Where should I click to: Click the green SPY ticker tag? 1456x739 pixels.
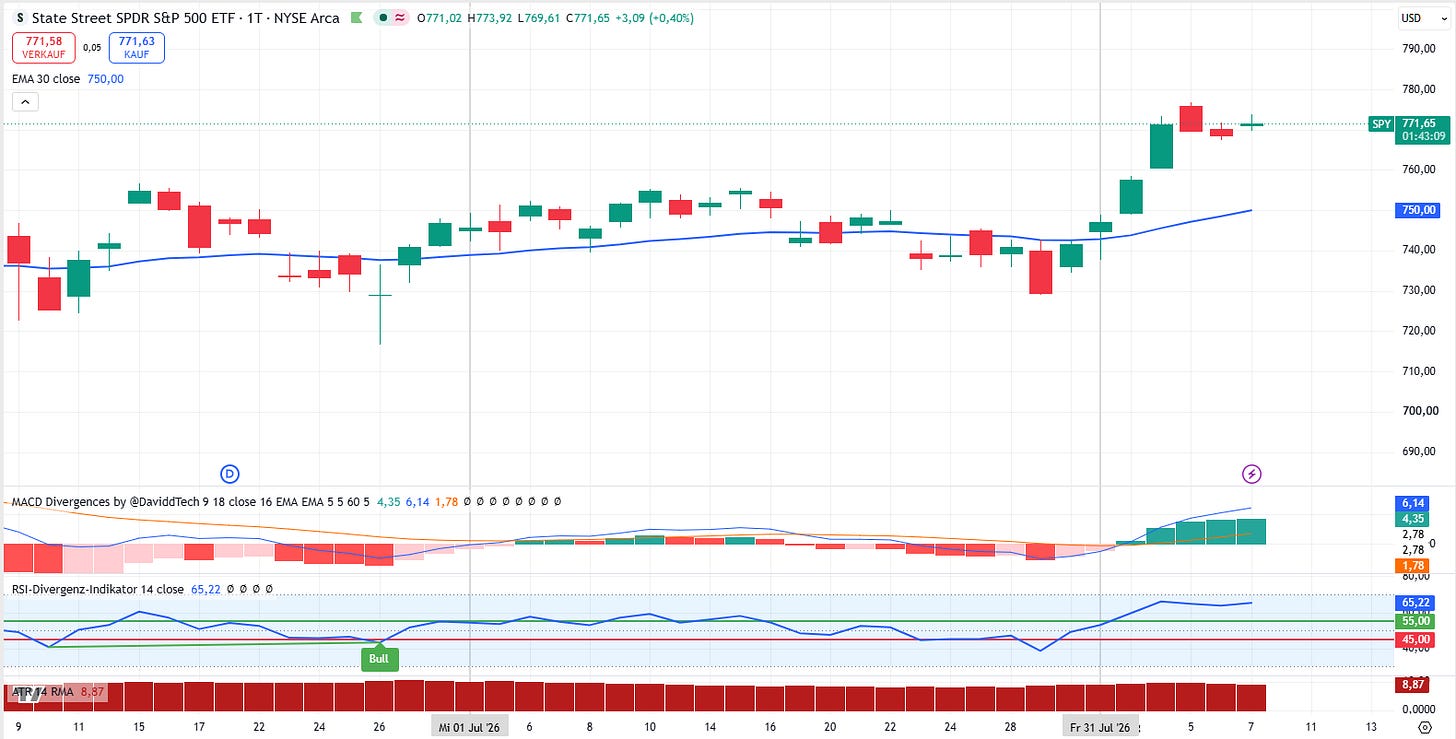tap(1381, 124)
